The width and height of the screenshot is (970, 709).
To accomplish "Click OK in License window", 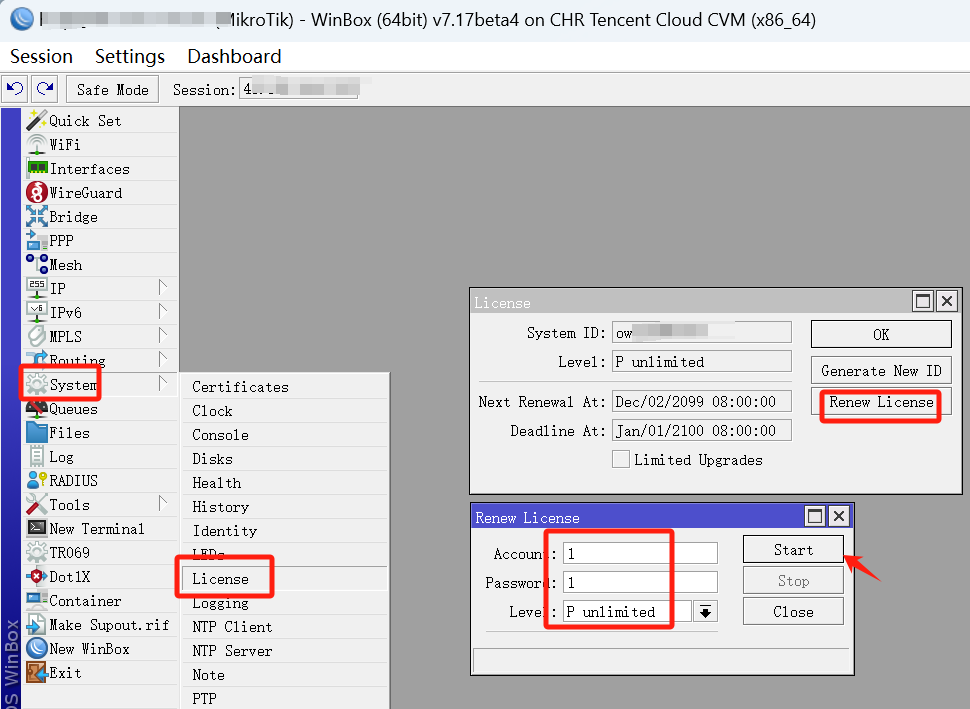I will 881,335.
